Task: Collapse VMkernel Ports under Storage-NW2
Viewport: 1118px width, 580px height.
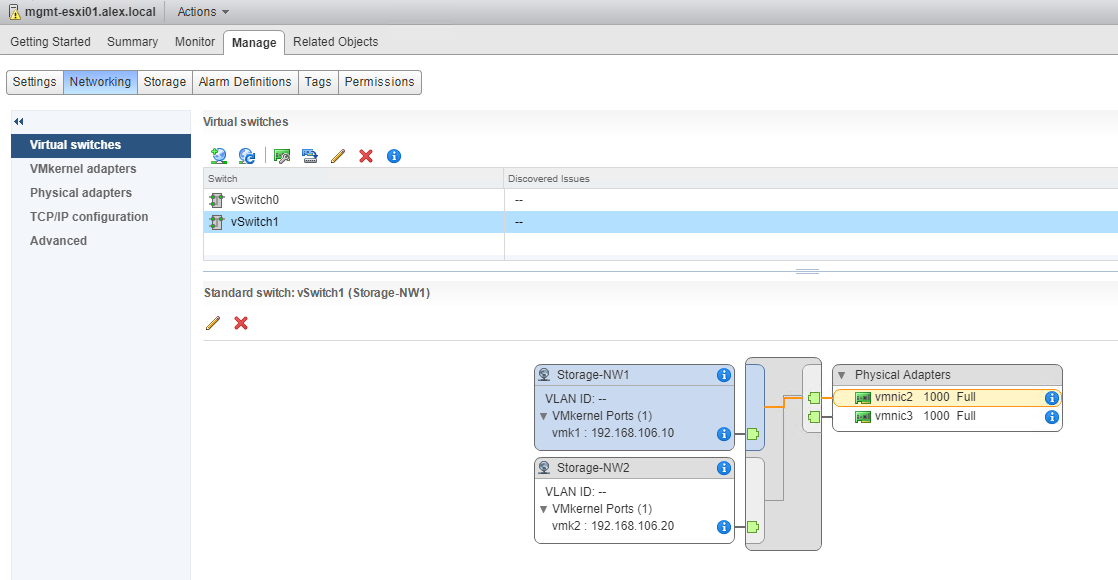Action: (543, 509)
